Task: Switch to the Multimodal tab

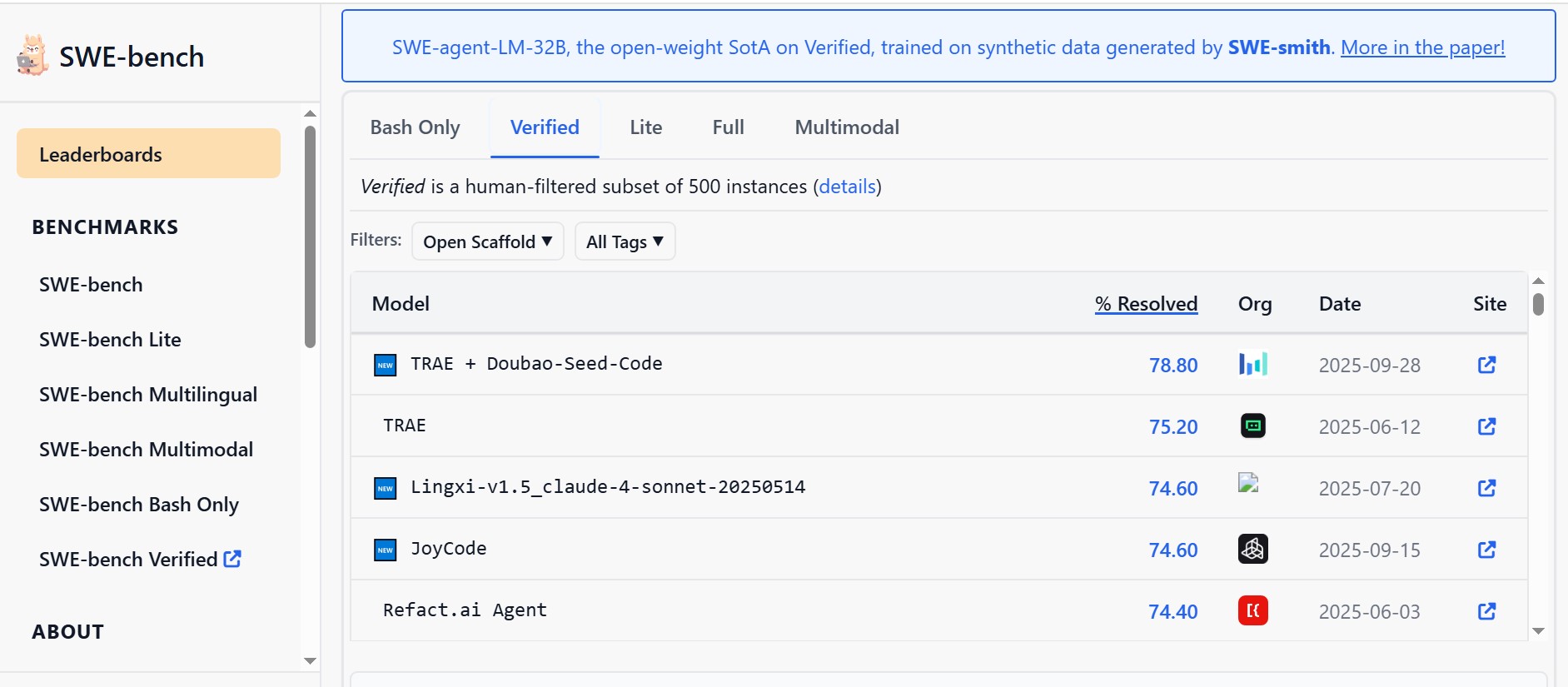Action: point(847,127)
